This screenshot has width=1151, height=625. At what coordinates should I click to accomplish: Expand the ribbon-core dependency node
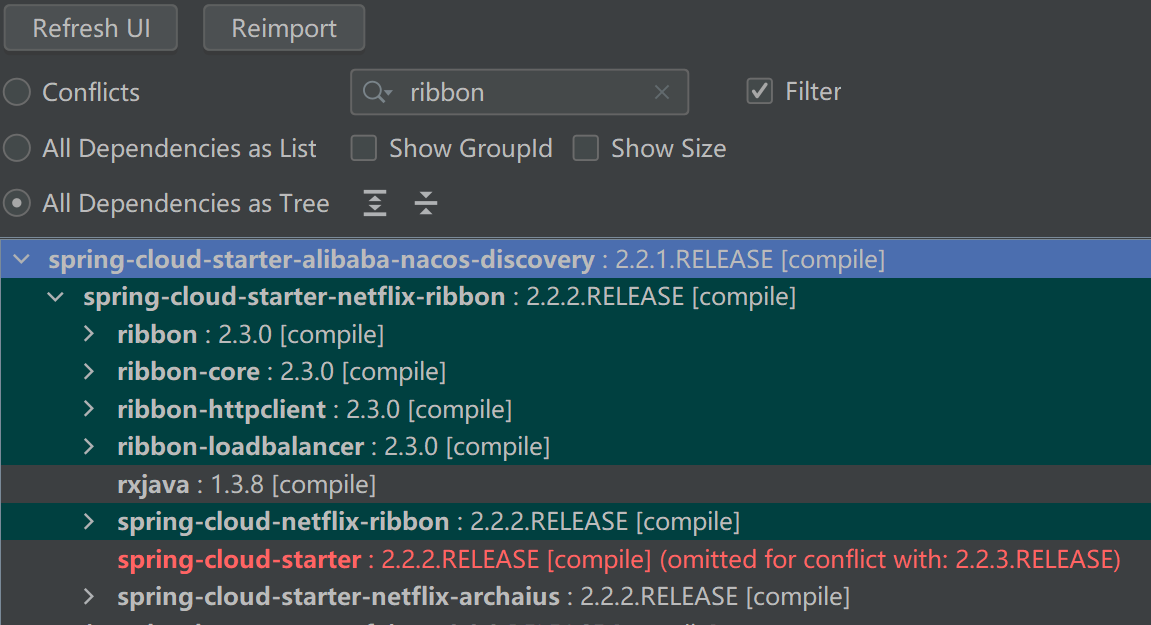coord(89,372)
